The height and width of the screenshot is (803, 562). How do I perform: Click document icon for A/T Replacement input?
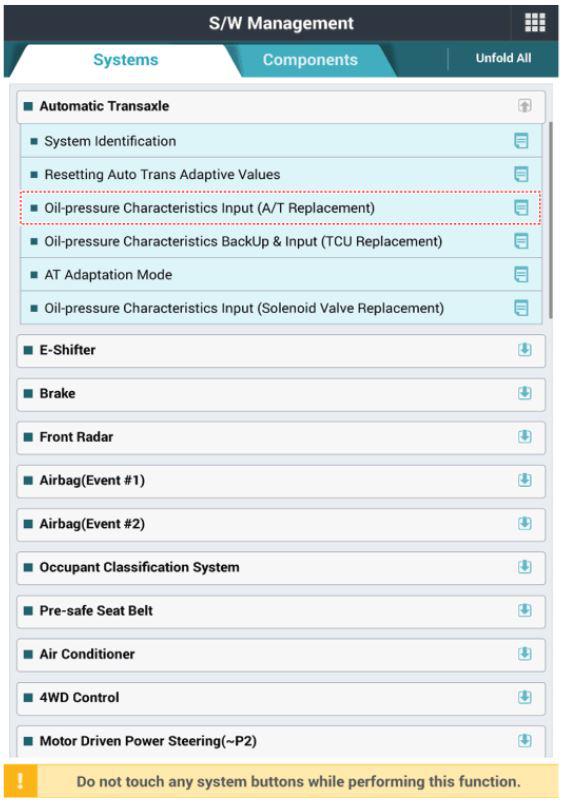tap(521, 208)
